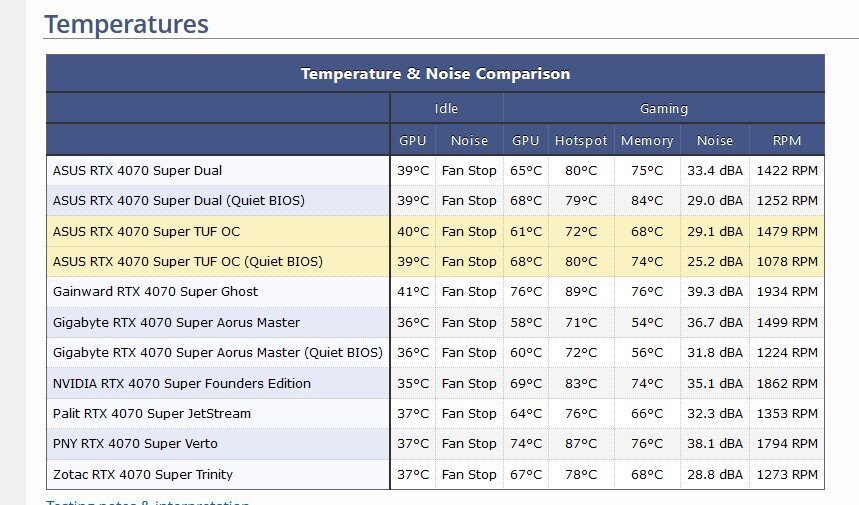Select NVIDIA RTX 4070 Super Founders Edition row
This screenshot has height=505, width=859.
click(x=436, y=383)
